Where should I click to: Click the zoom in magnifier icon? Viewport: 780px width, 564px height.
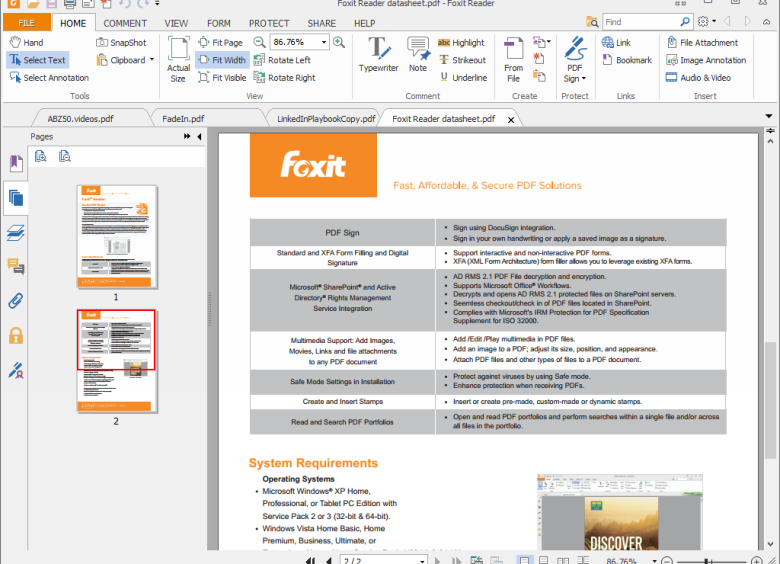(339, 42)
